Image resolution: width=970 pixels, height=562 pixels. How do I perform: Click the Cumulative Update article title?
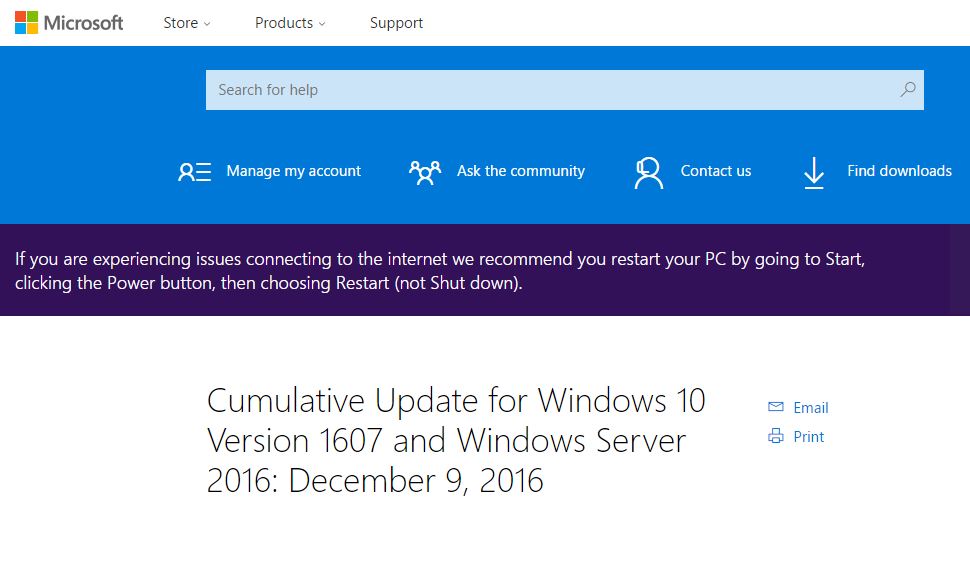pyautogui.click(x=456, y=440)
